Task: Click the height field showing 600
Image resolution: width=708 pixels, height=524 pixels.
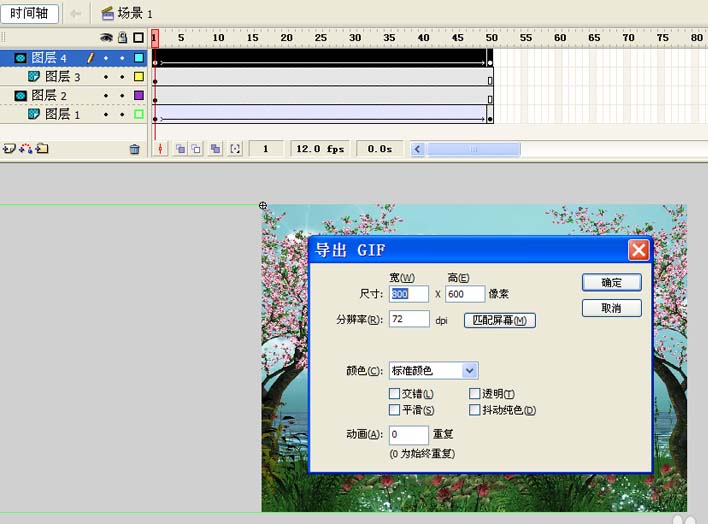Action: pos(465,294)
